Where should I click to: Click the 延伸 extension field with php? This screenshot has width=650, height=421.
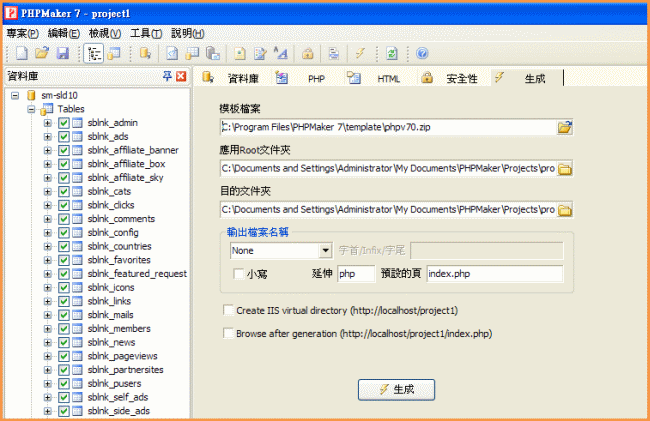tap(356, 274)
